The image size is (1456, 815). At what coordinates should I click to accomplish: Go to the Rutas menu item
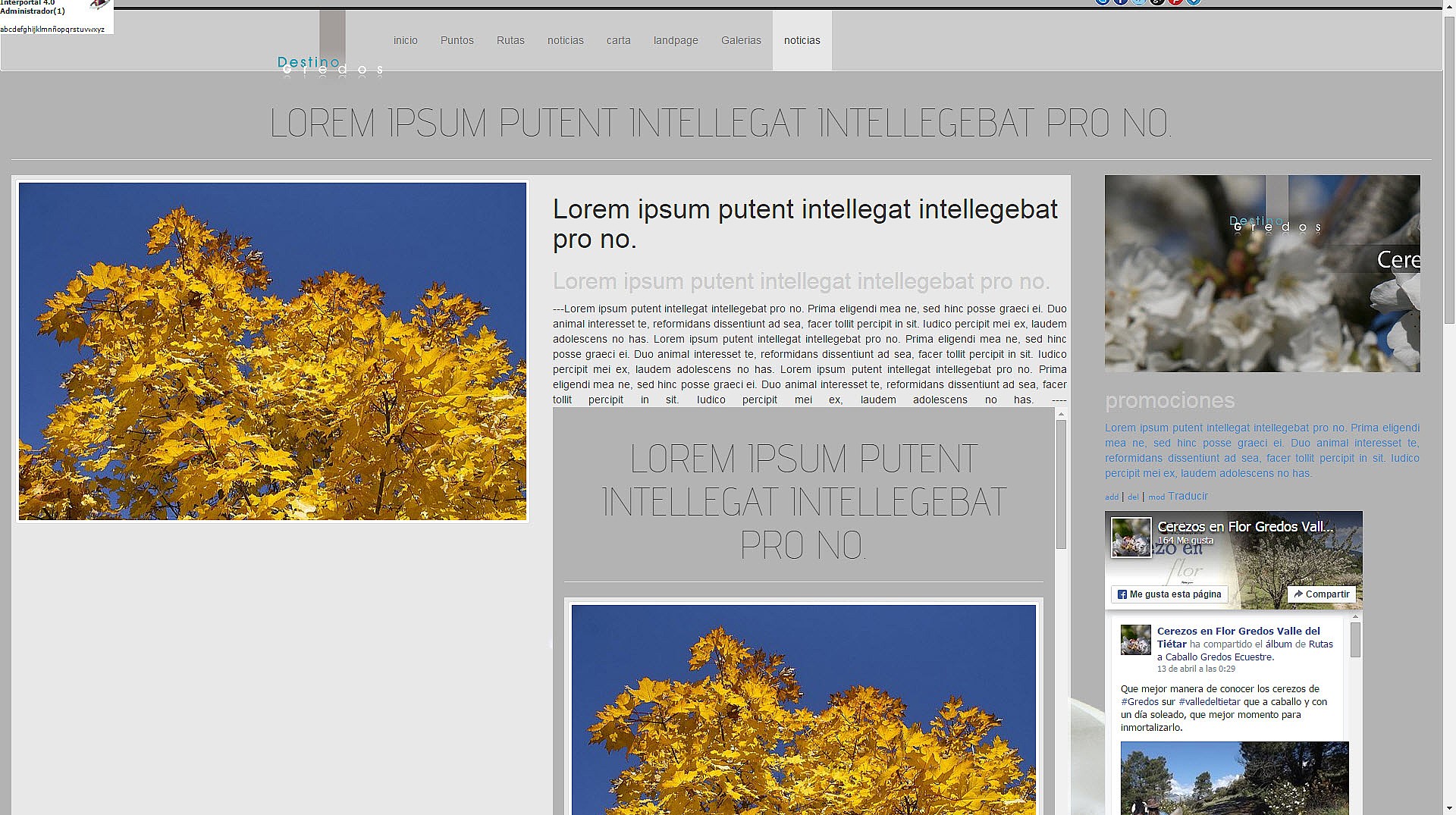click(510, 40)
